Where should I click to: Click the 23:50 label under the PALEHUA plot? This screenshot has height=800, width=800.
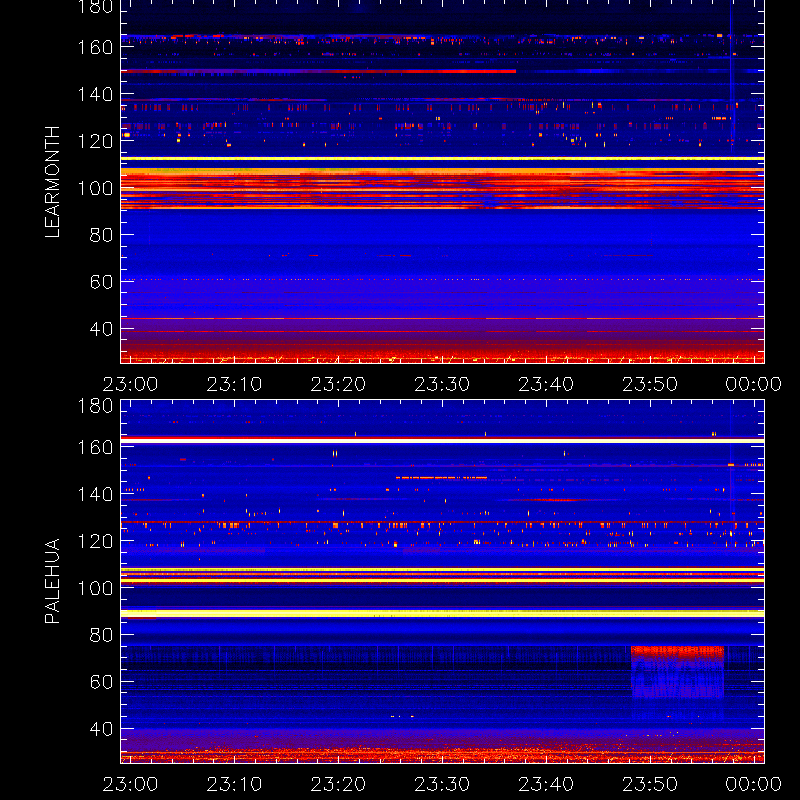(650, 784)
